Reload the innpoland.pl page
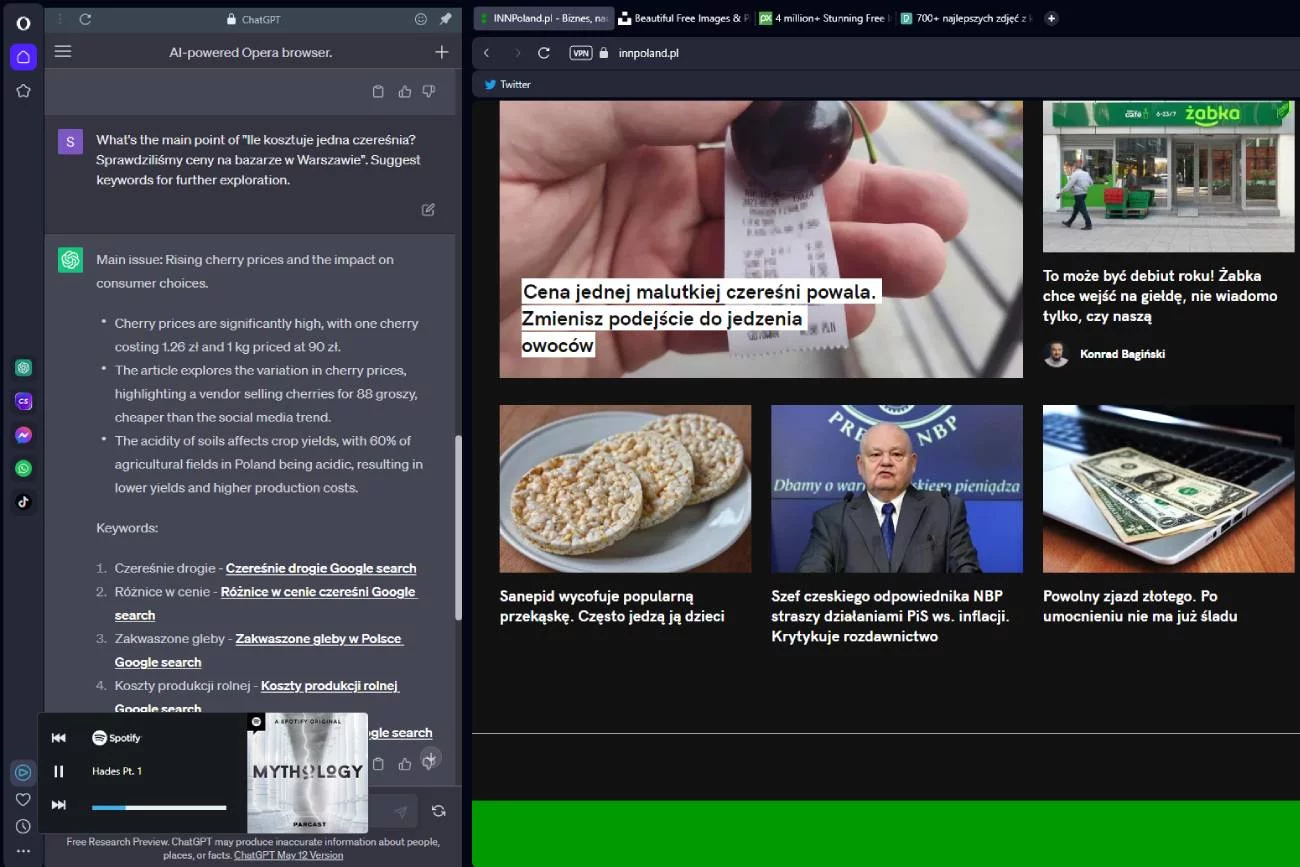 coord(544,53)
